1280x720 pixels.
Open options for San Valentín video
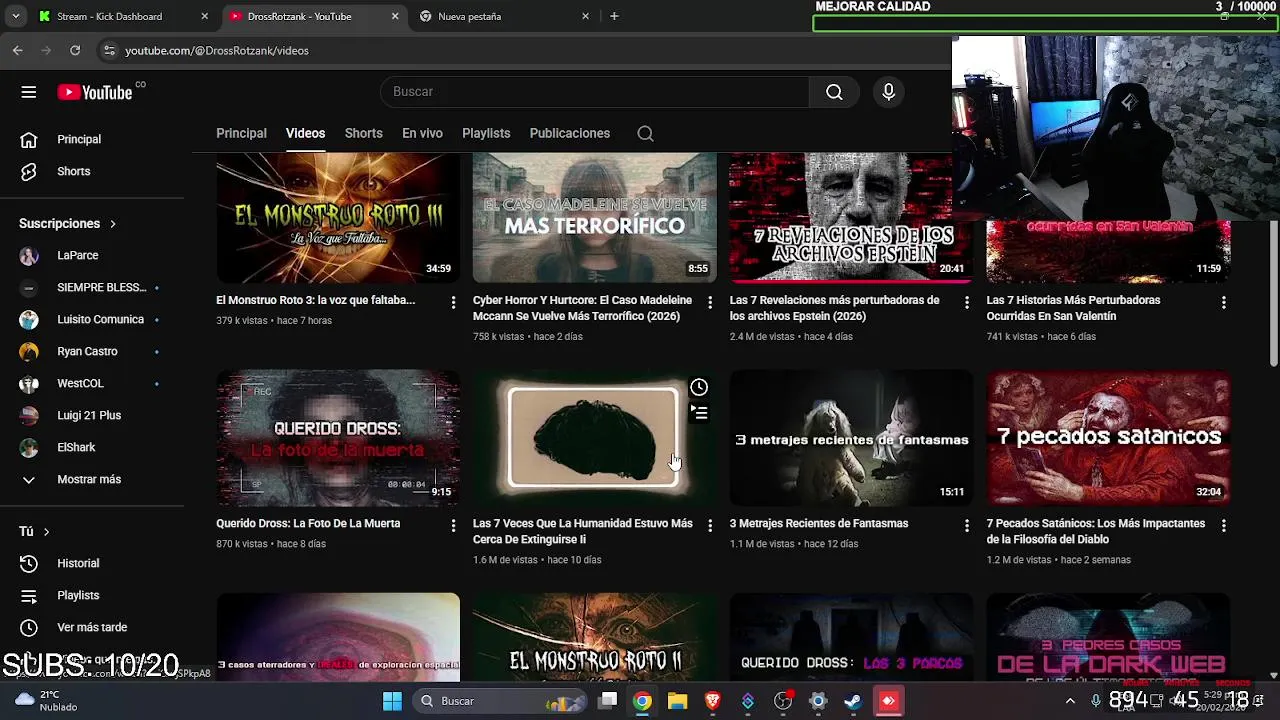[1223, 302]
